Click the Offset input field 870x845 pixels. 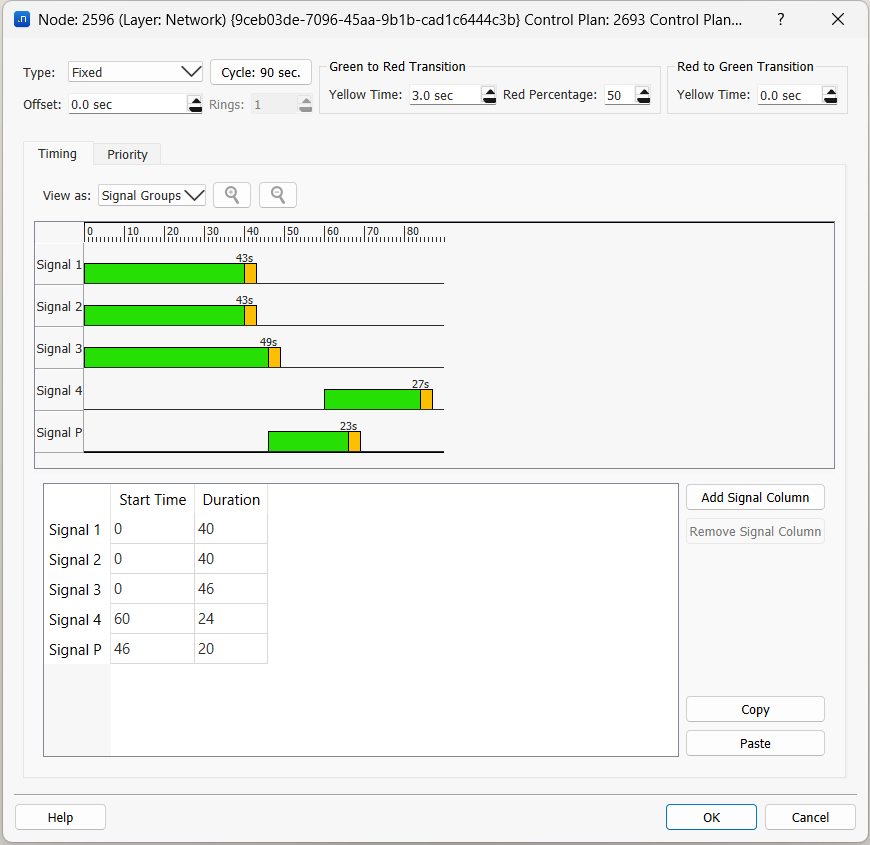(x=127, y=104)
